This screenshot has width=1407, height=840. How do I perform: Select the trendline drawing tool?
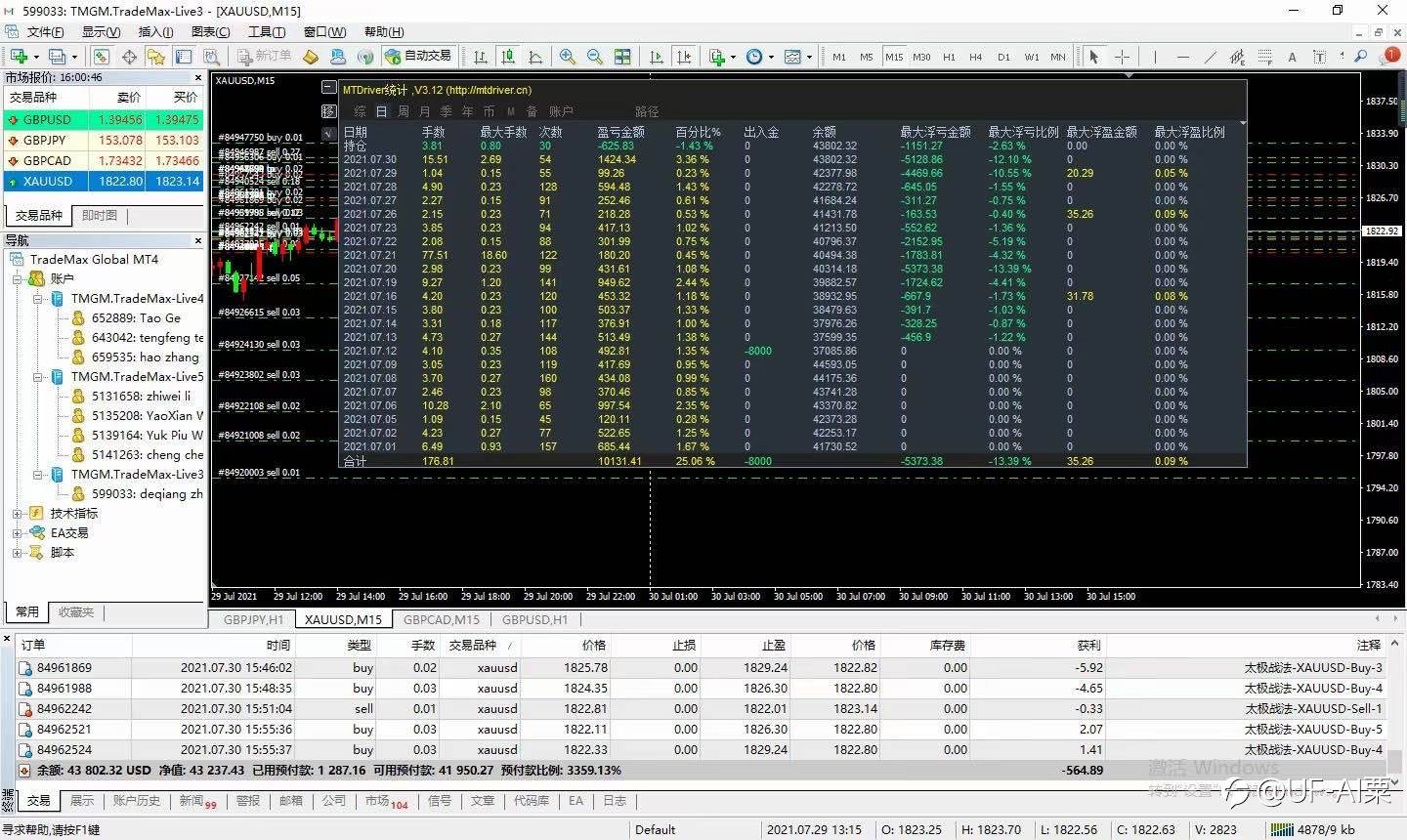1210,57
